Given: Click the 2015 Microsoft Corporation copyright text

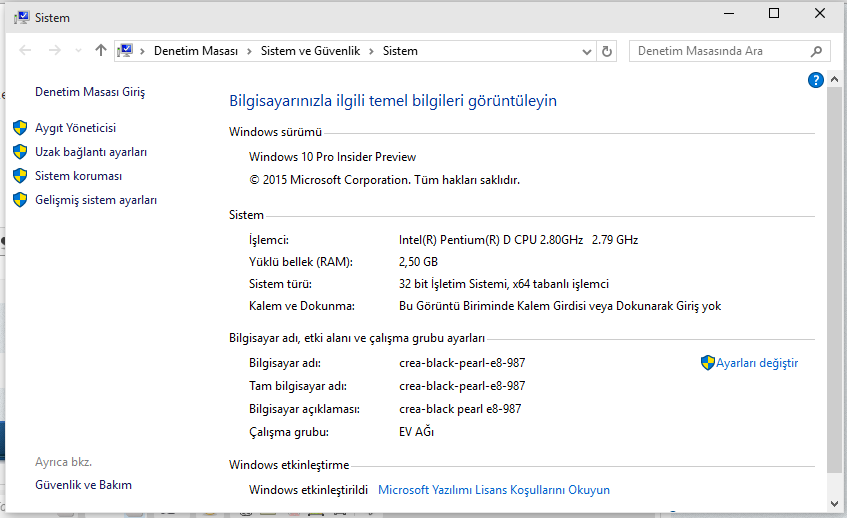Looking at the screenshot, I should pos(384,180).
